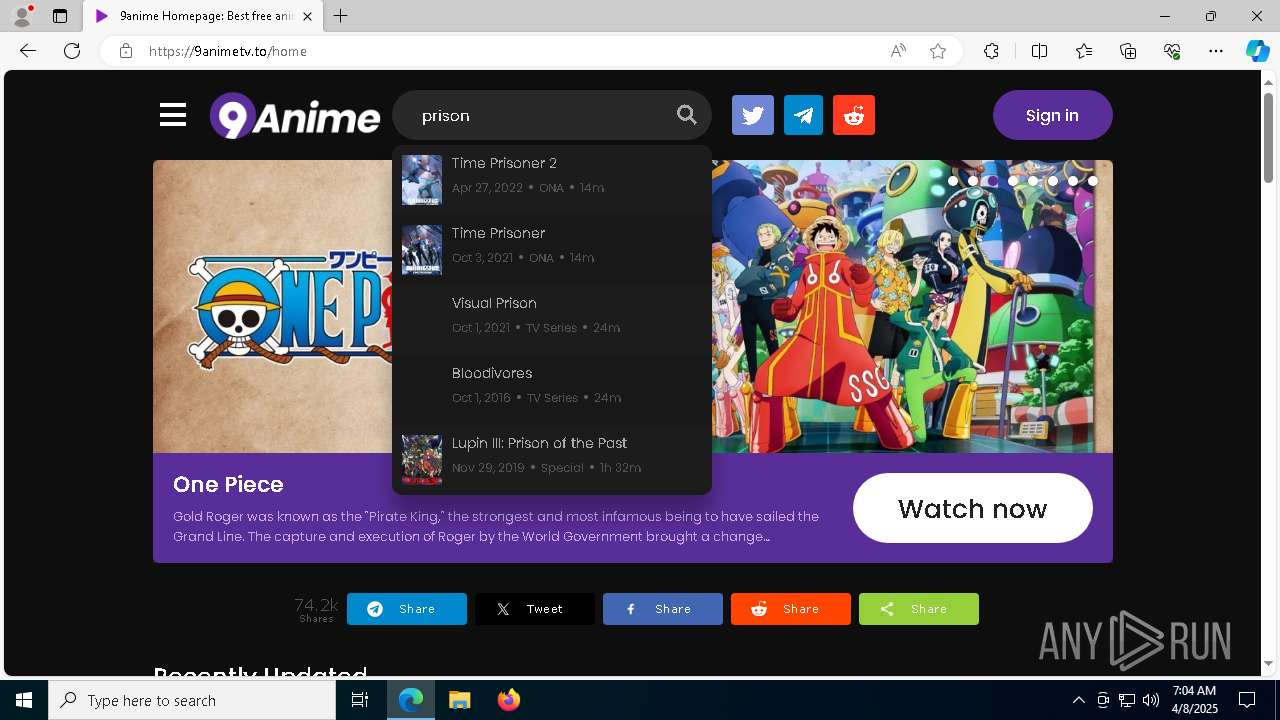Screen dimensions: 1280x720
Task: Launch Firefox from the taskbar
Action: 508,700
